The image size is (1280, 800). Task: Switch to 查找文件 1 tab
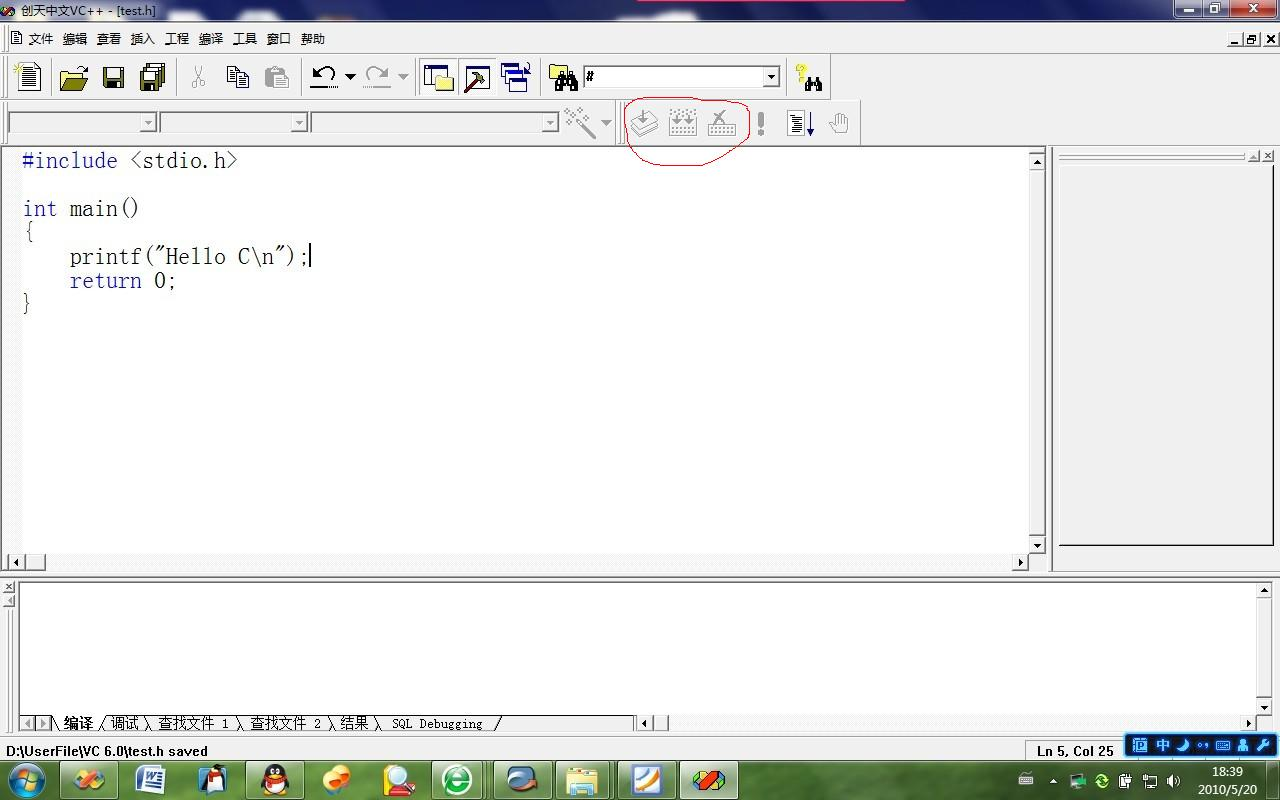[193, 723]
